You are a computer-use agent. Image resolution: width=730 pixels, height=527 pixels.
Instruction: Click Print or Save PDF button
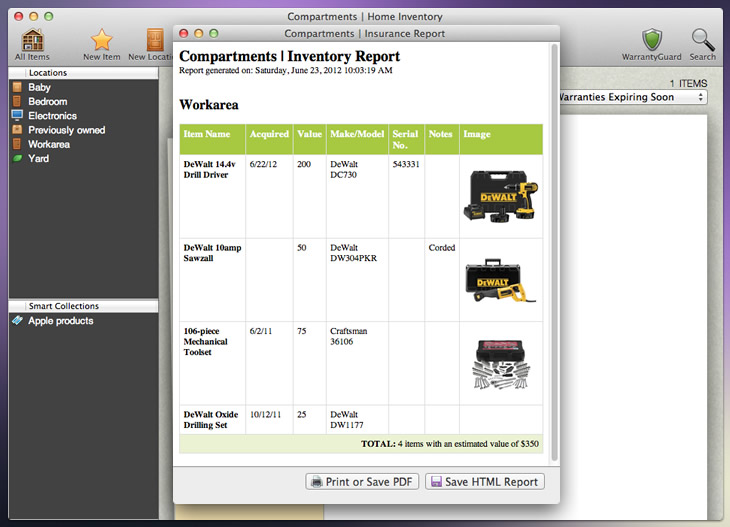tap(362, 482)
